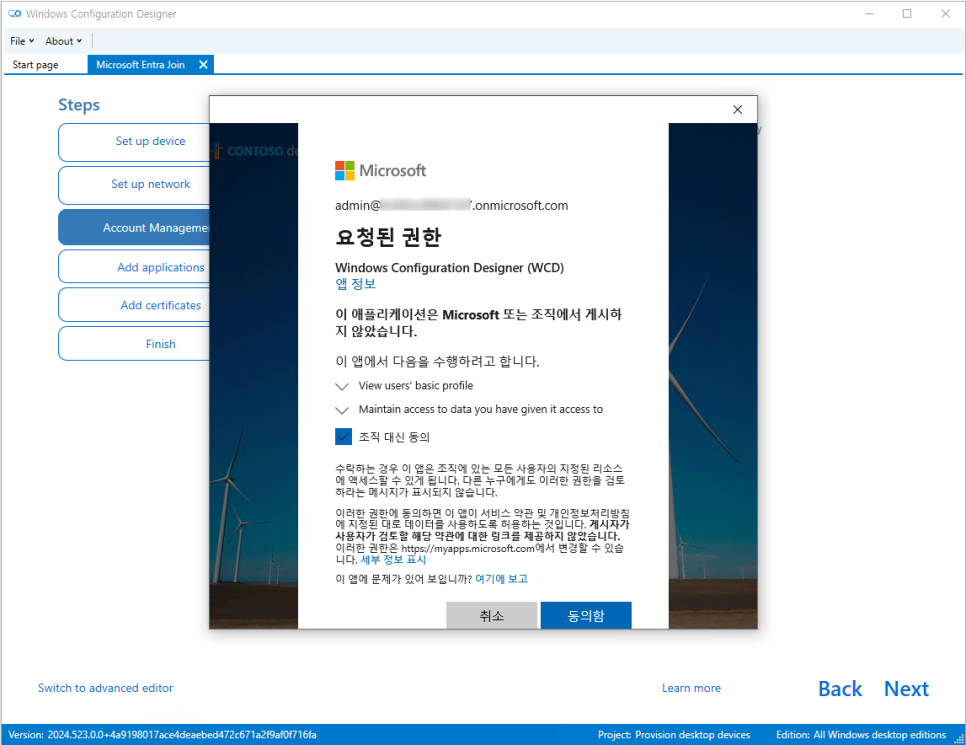Screen dimensions: 966x745
Task: Go to Set up device step
Action: [x=134, y=142]
